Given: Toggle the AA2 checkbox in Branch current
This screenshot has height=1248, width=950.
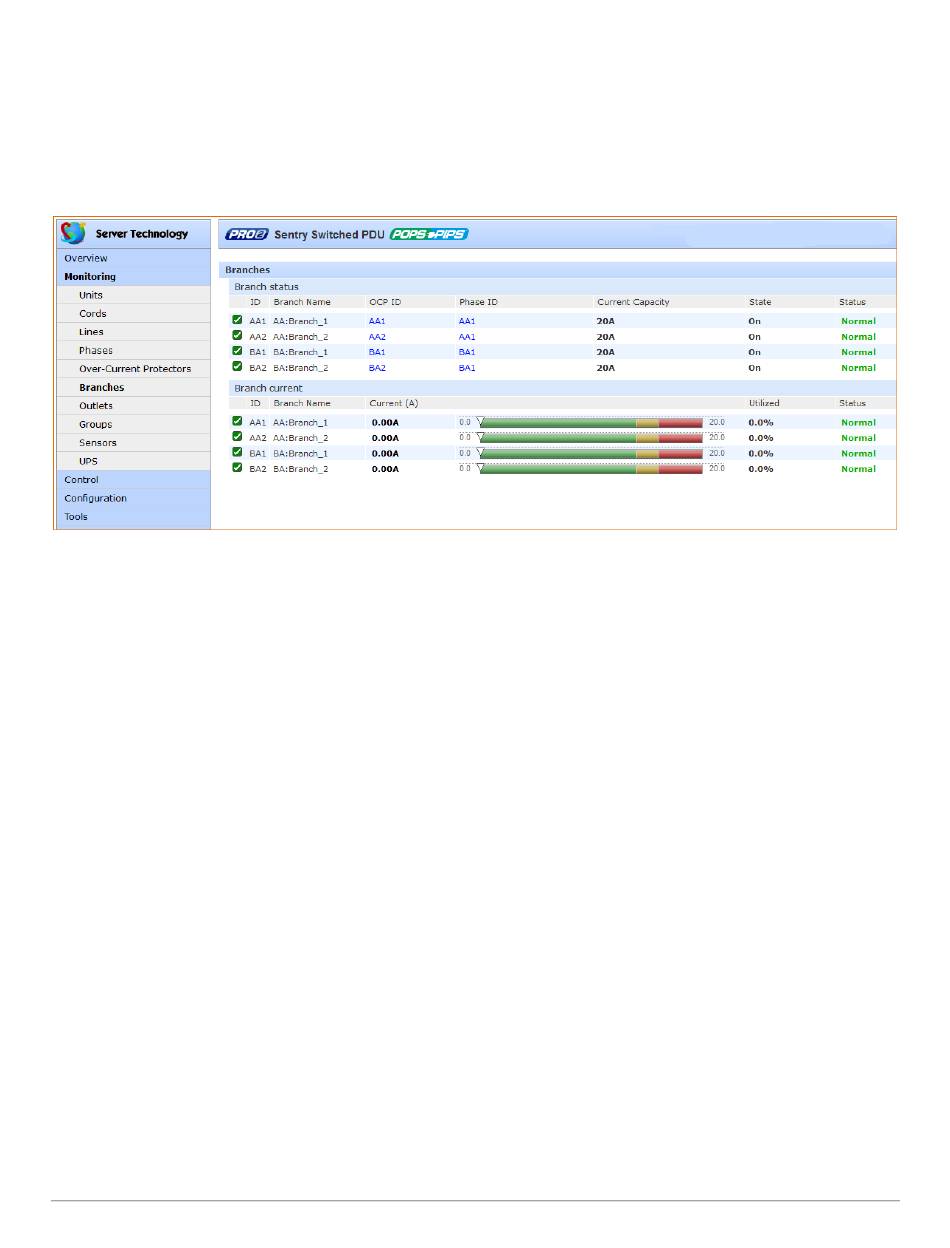Looking at the screenshot, I should pos(237,437).
